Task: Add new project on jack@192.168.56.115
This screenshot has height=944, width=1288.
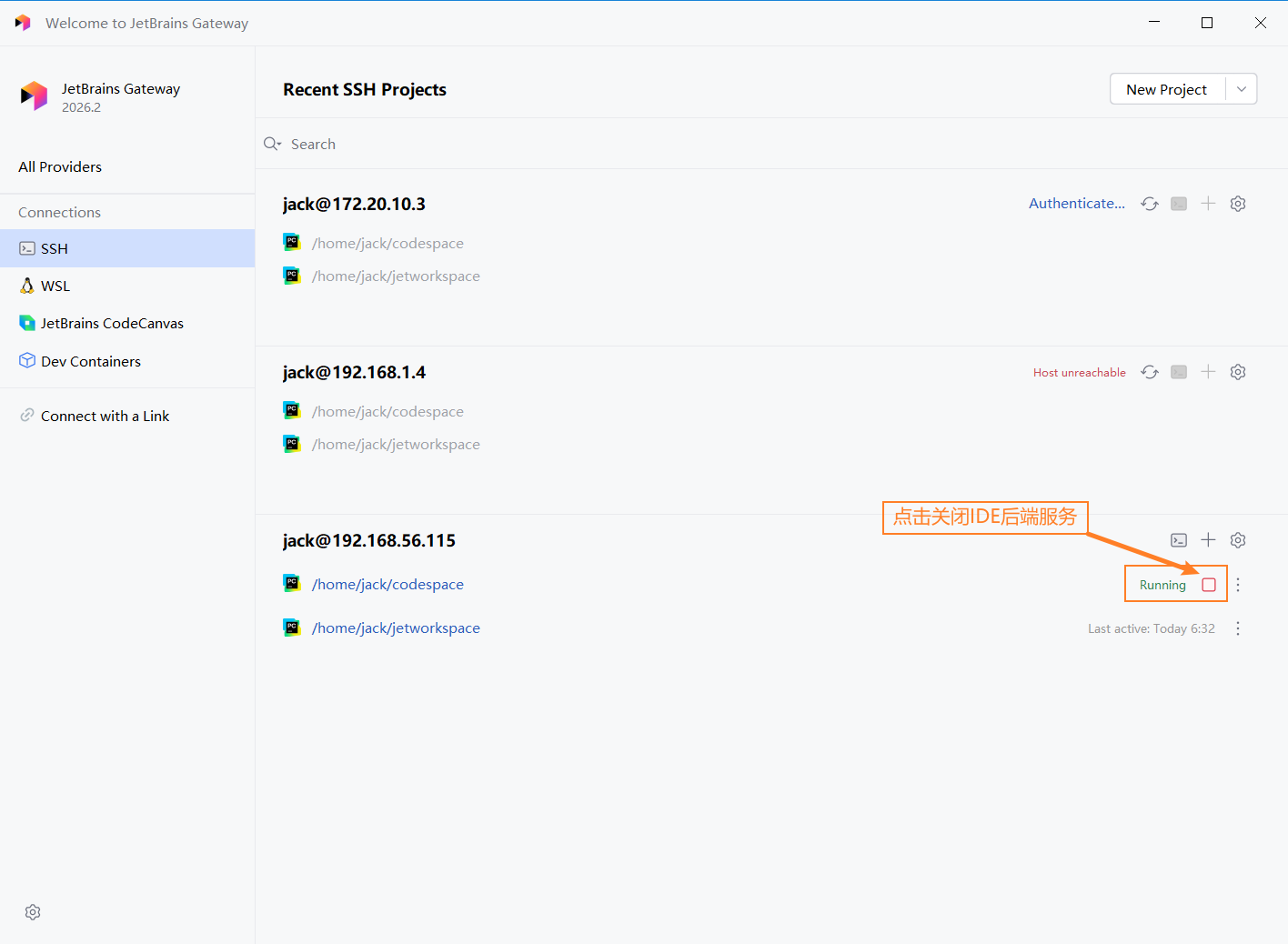Action: pyautogui.click(x=1208, y=540)
